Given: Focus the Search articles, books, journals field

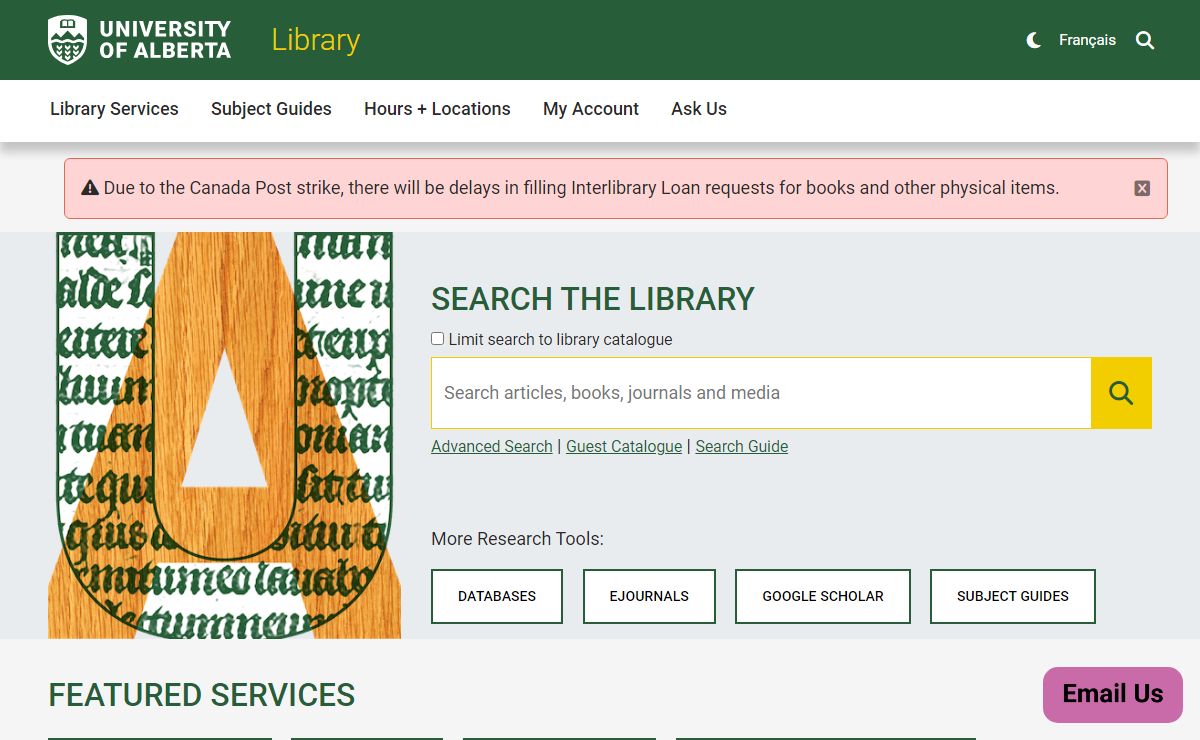Looking at the screenshot, I should click(x=761, y=393).
